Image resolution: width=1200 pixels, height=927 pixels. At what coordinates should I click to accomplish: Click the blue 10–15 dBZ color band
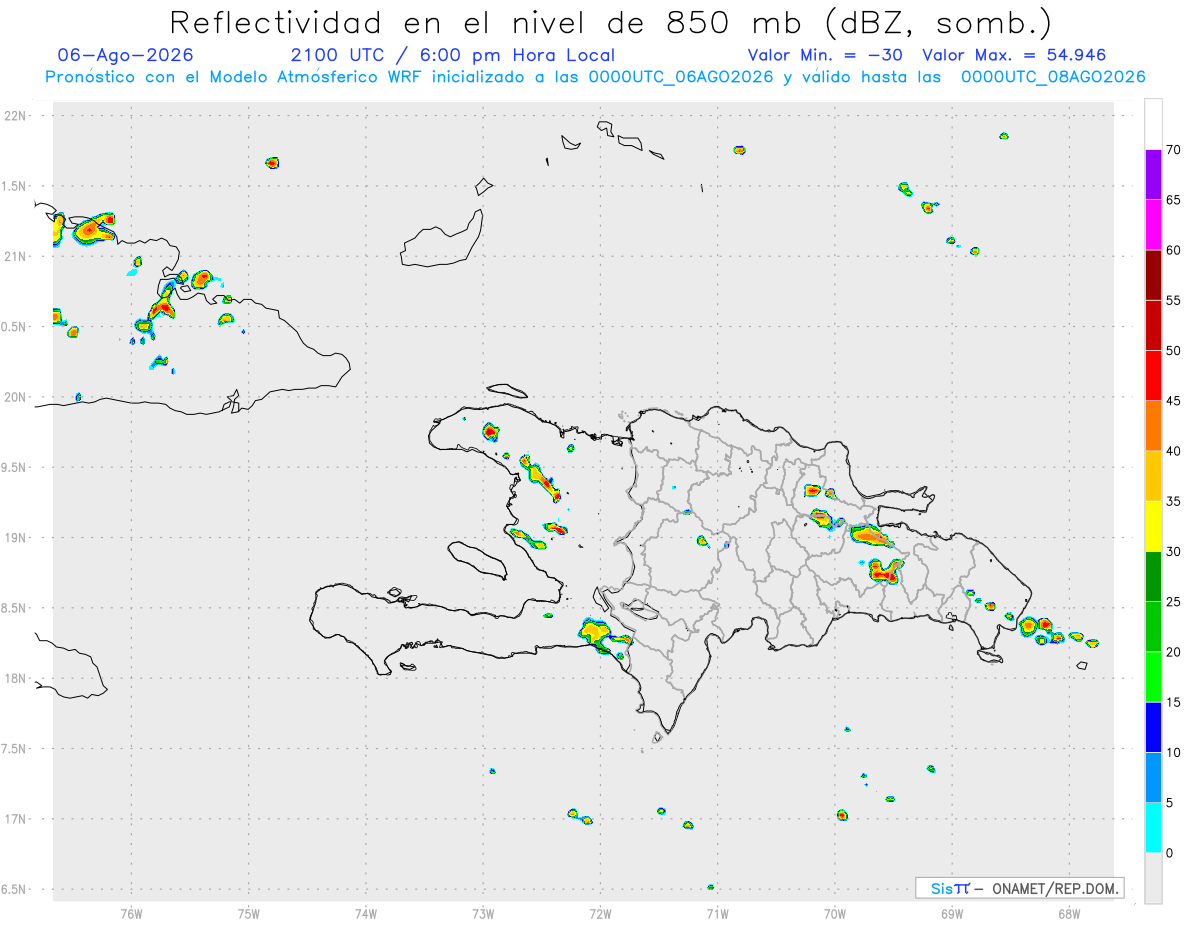1153,727
